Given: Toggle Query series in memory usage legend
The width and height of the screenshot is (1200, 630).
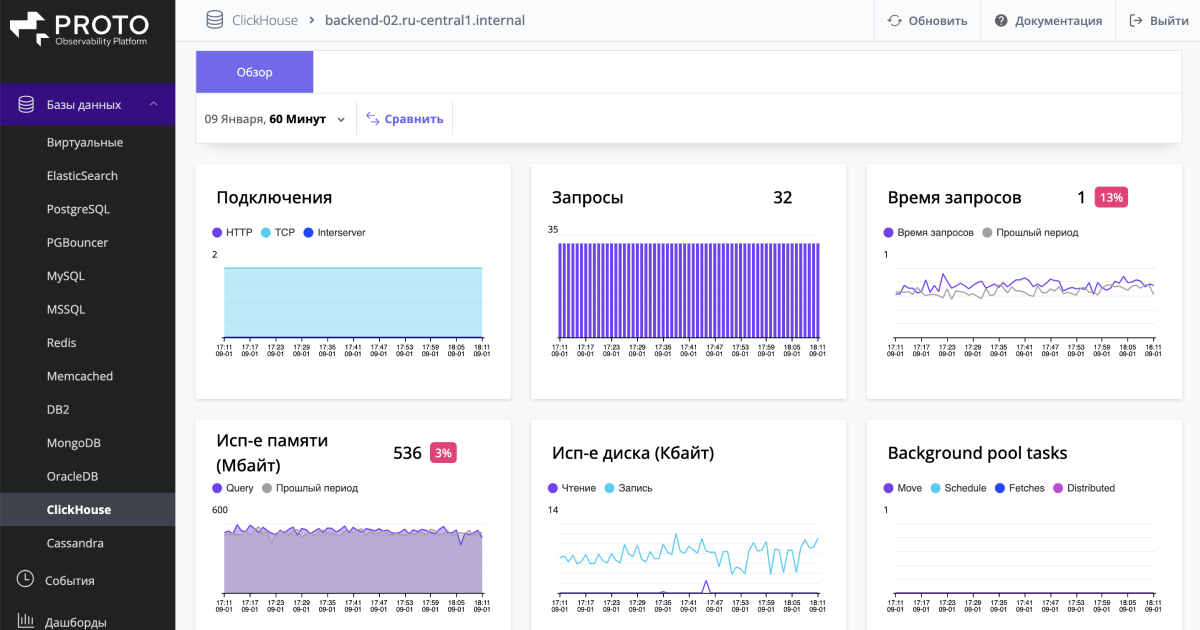Looking at the screenshot, I should [x=233, y=488].
